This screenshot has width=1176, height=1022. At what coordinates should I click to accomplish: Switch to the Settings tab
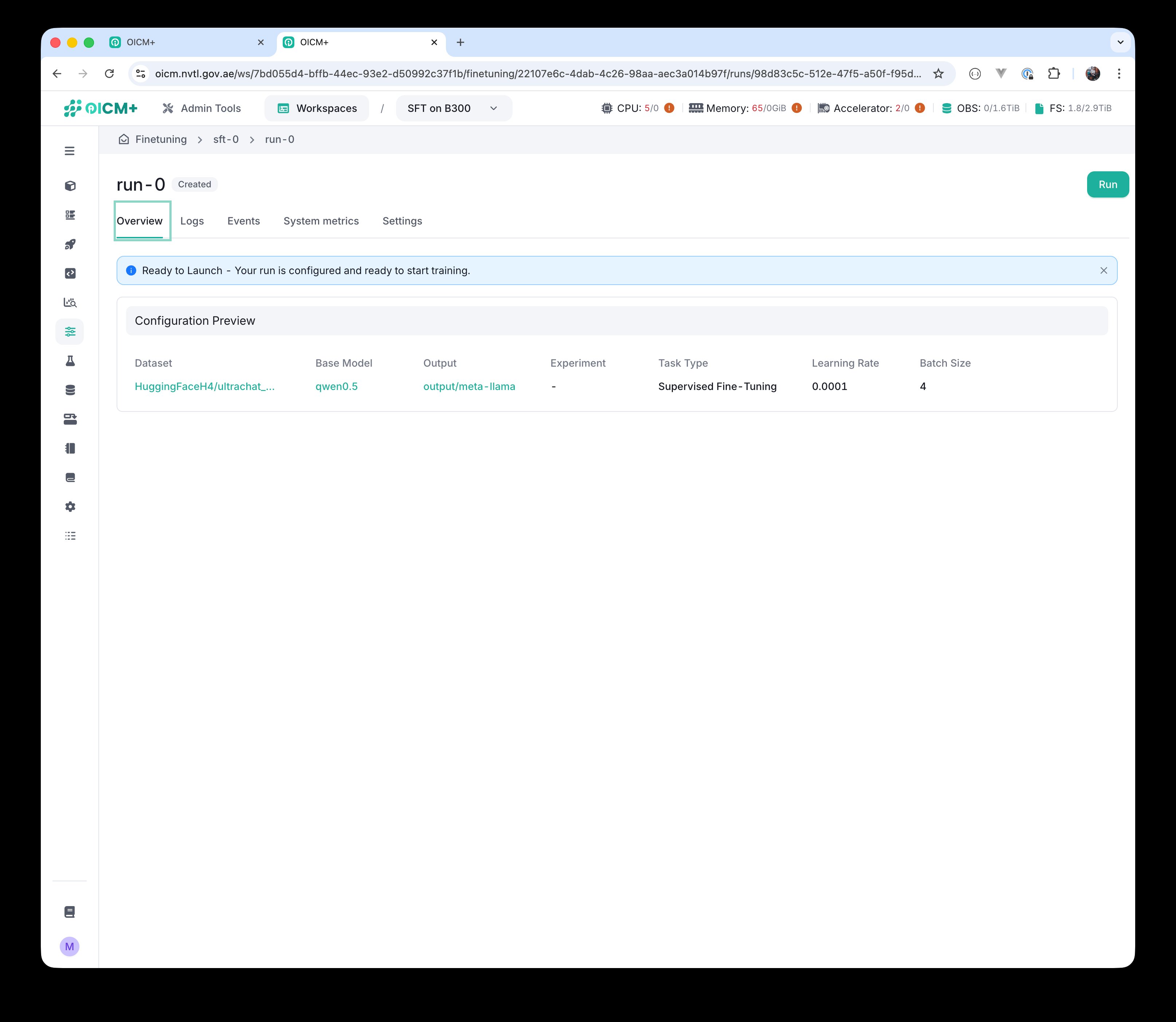403,221
